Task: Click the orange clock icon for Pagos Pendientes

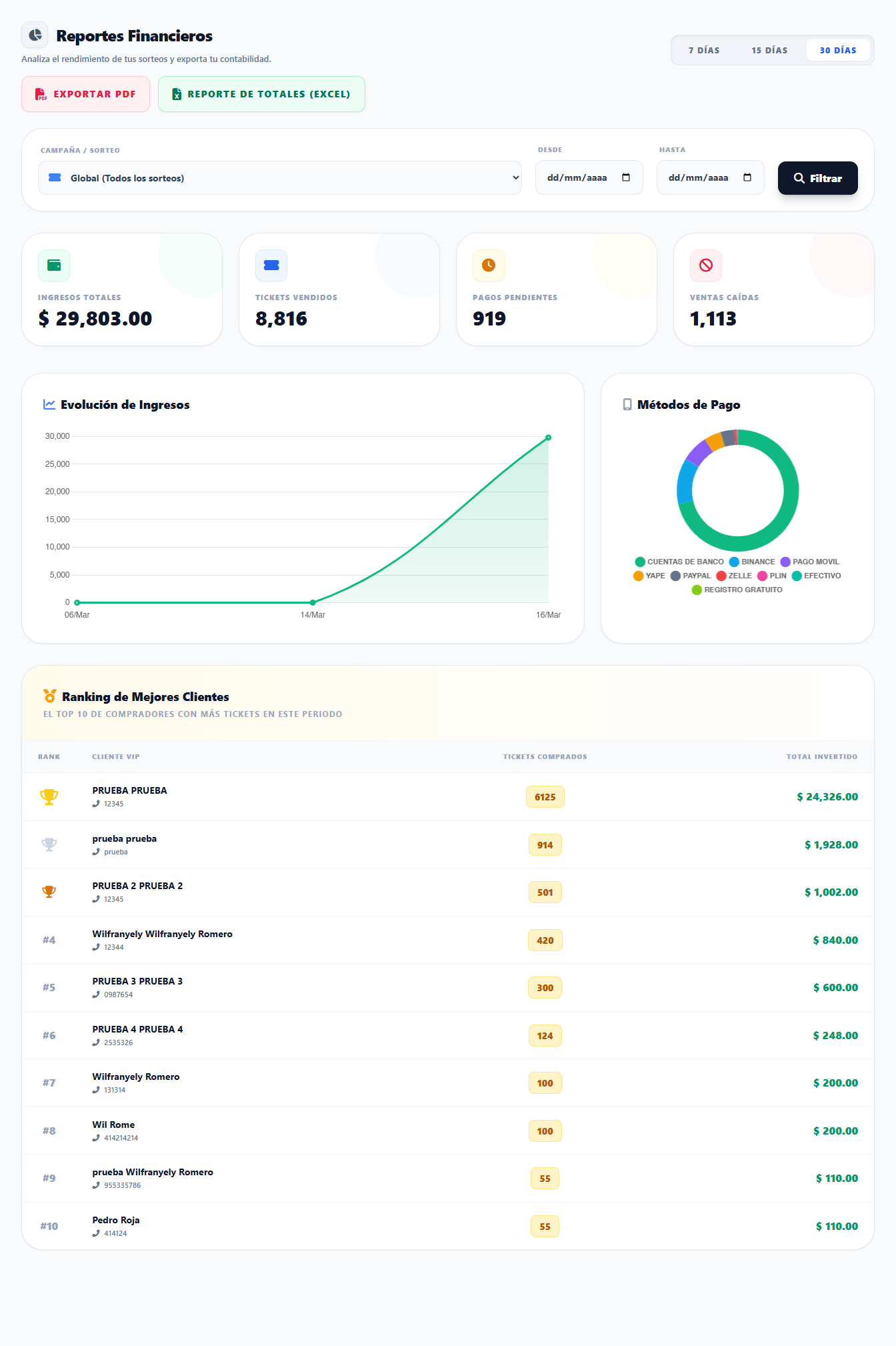Action: coord(489,265)
